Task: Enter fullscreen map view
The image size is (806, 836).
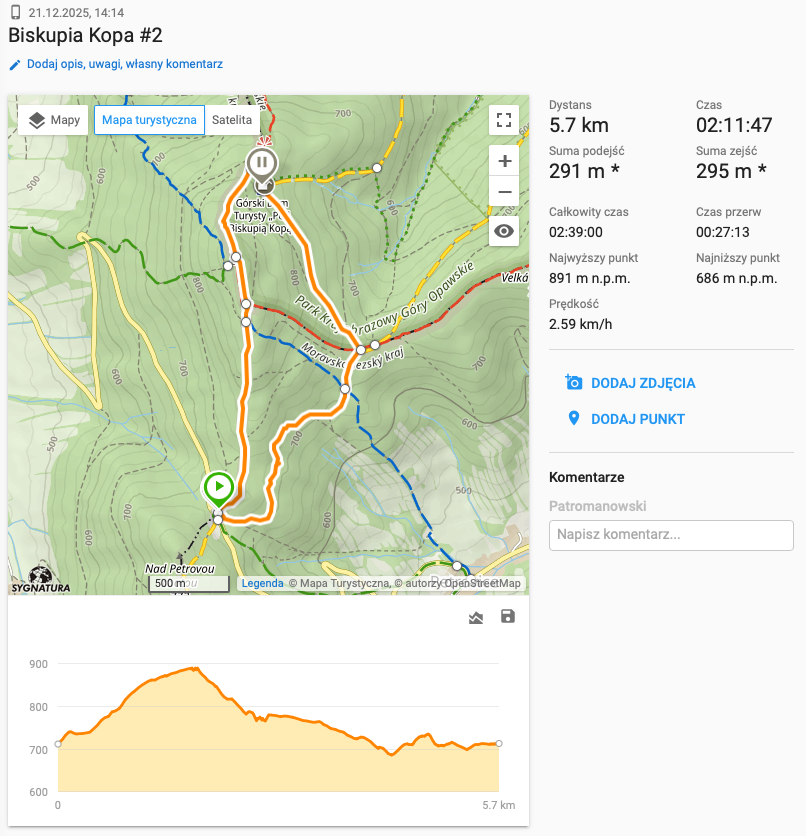Action: click(504, 121)
